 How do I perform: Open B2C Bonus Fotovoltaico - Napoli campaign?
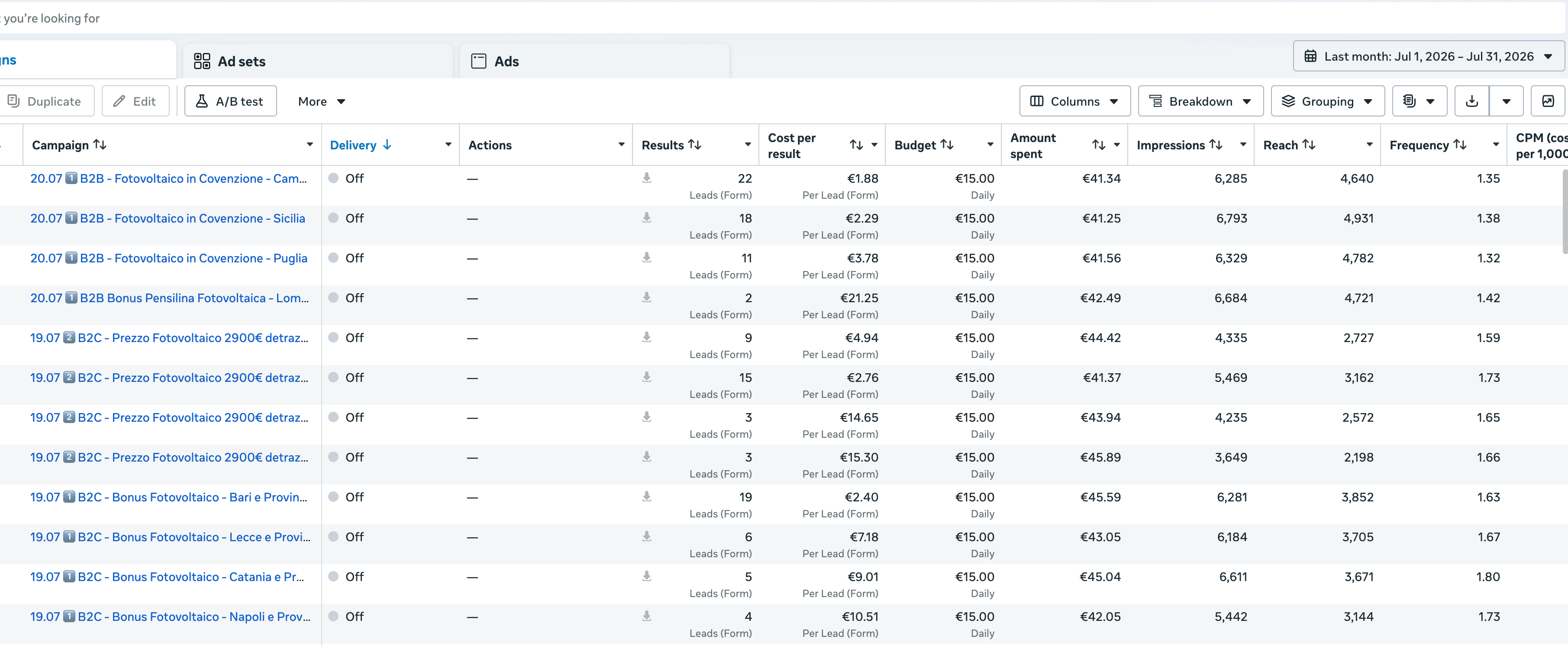[x=170, y=616]
